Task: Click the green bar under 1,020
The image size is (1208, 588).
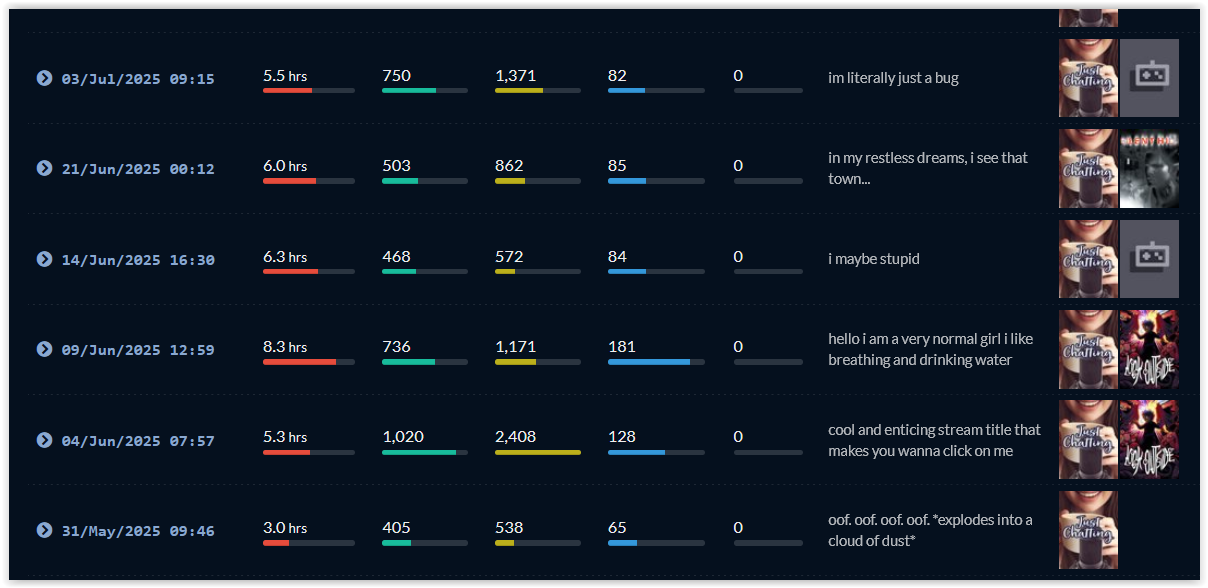Action: coord(419,452)
